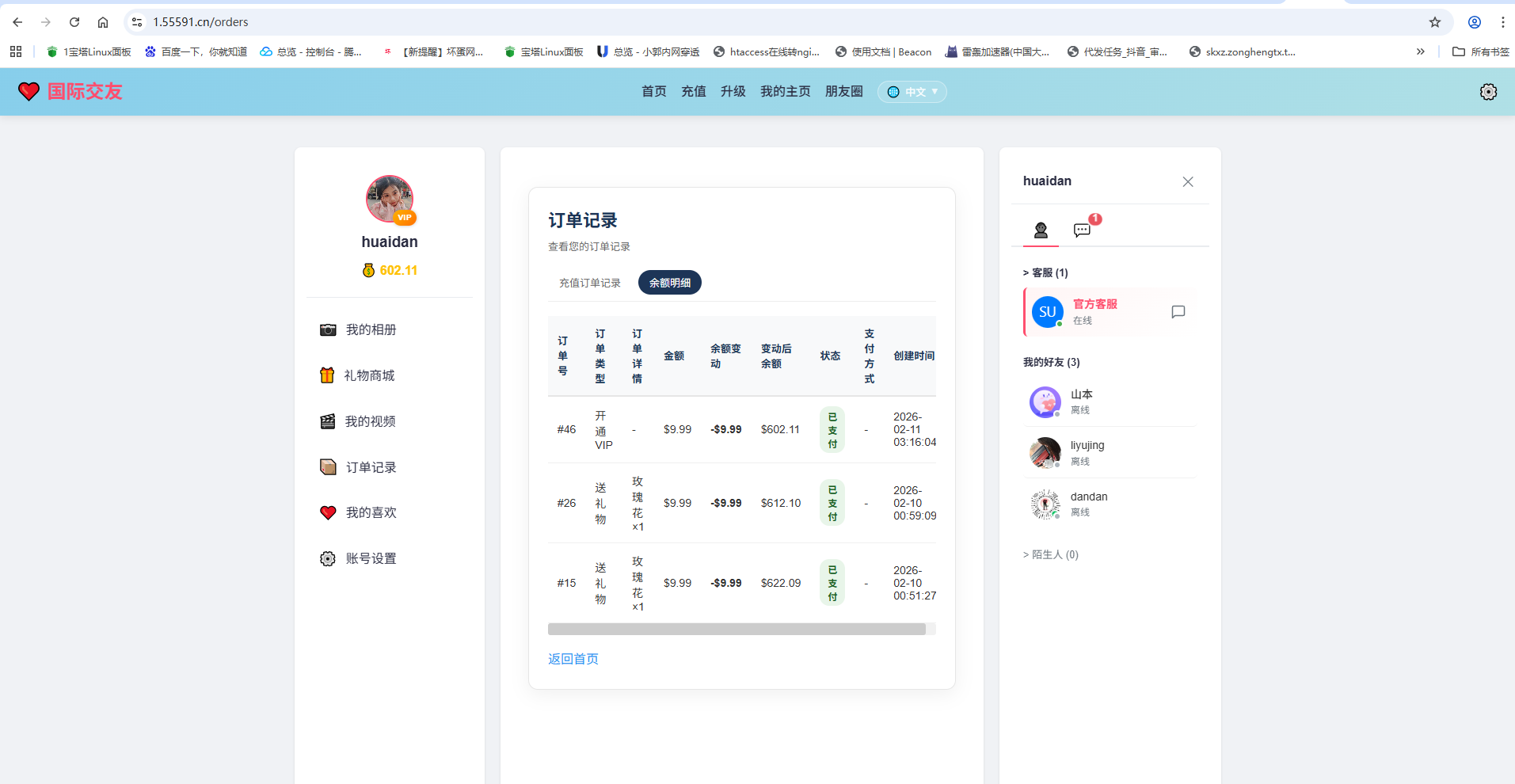
Task: Click the red heart My Likes icon
Action: [x=328, y=512]
